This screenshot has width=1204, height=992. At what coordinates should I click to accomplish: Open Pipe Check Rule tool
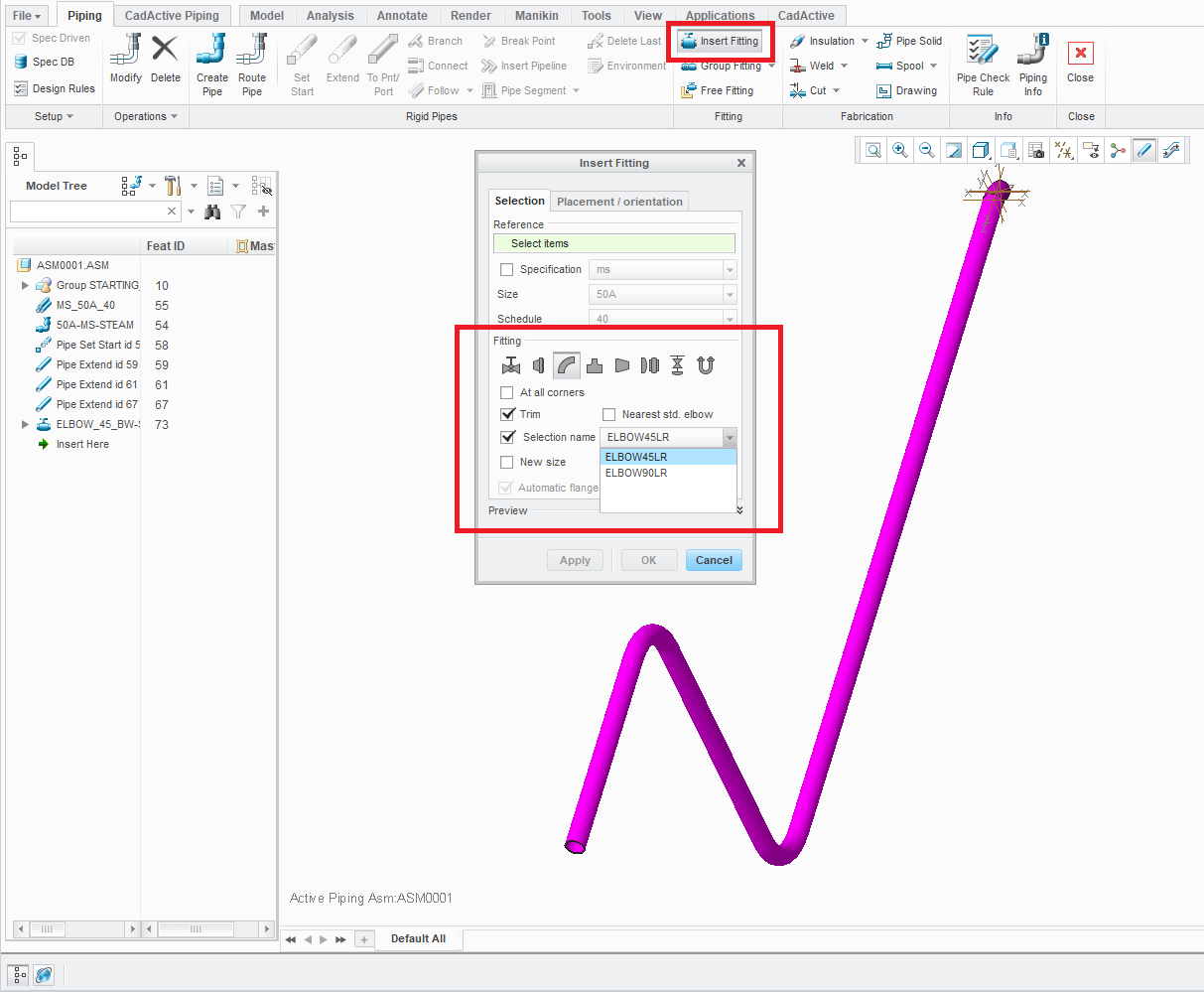[983, 64]
